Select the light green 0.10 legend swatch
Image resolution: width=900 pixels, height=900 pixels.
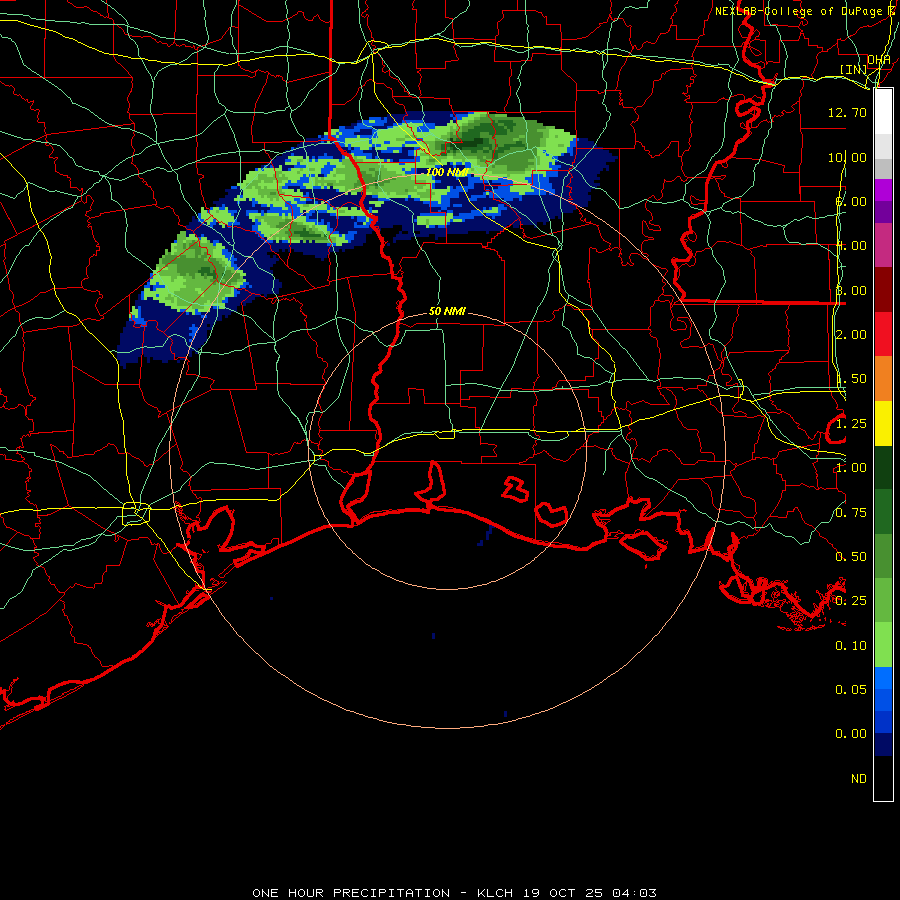883,645
